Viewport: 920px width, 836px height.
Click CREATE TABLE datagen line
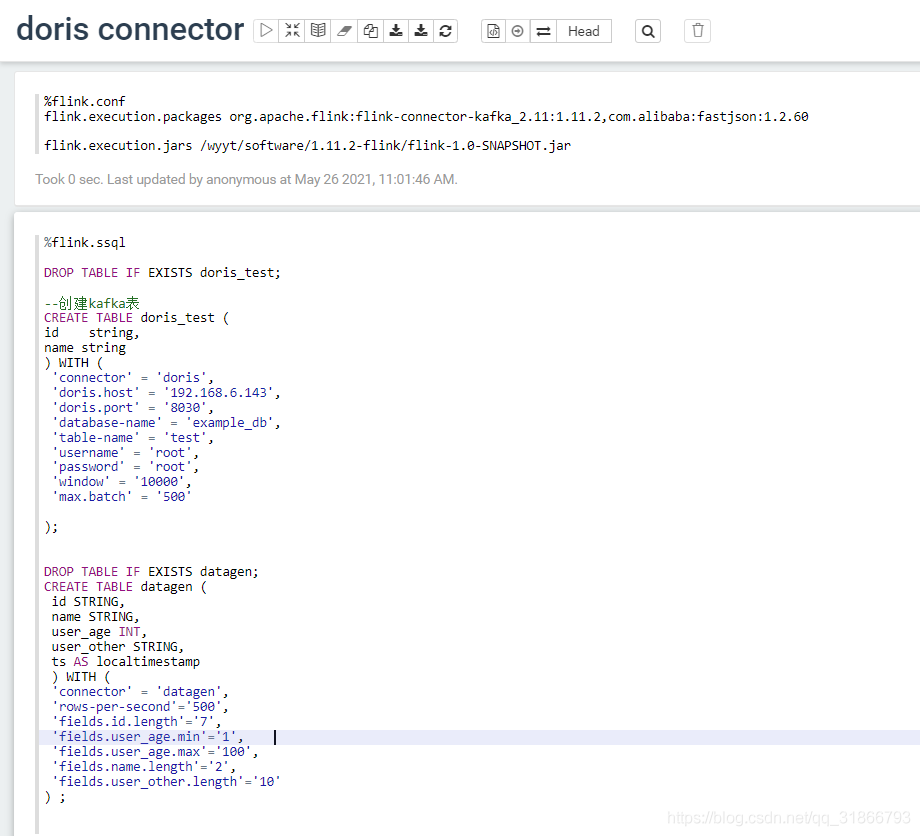[x=125, y=587]
